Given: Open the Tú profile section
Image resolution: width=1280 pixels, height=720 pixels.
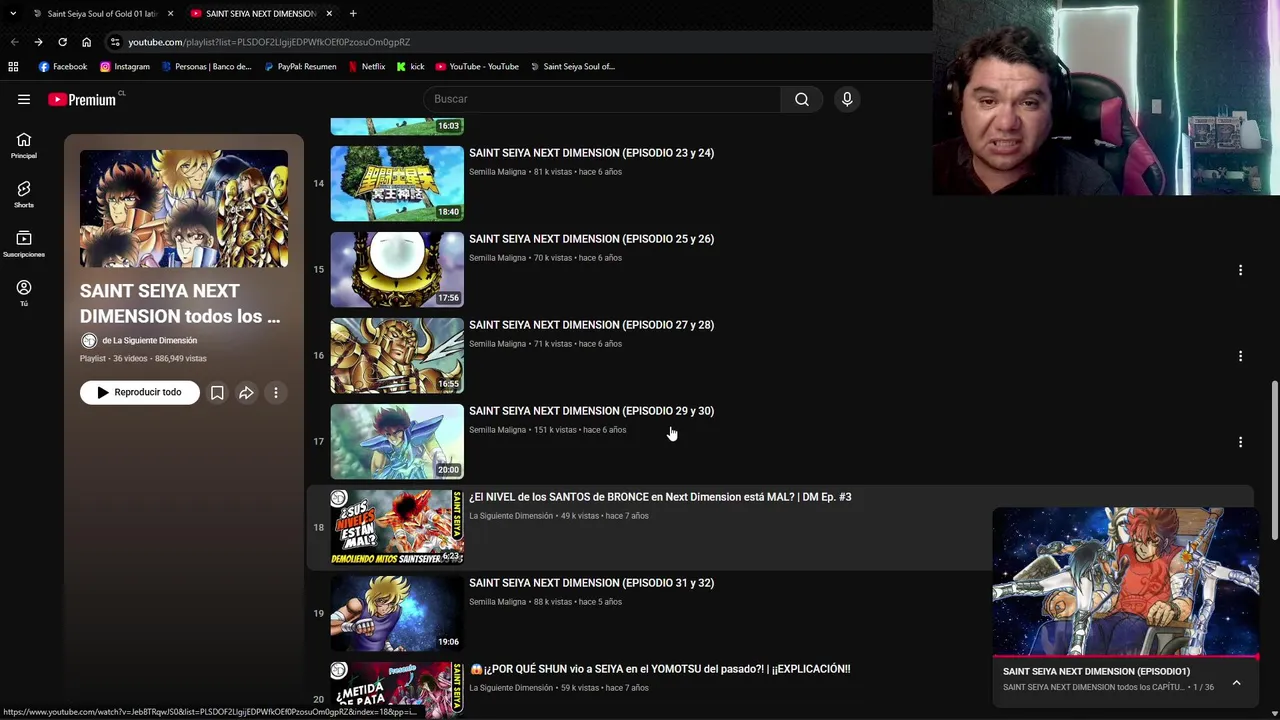Looking at the screenshot, I should click(x=24, y=293).
